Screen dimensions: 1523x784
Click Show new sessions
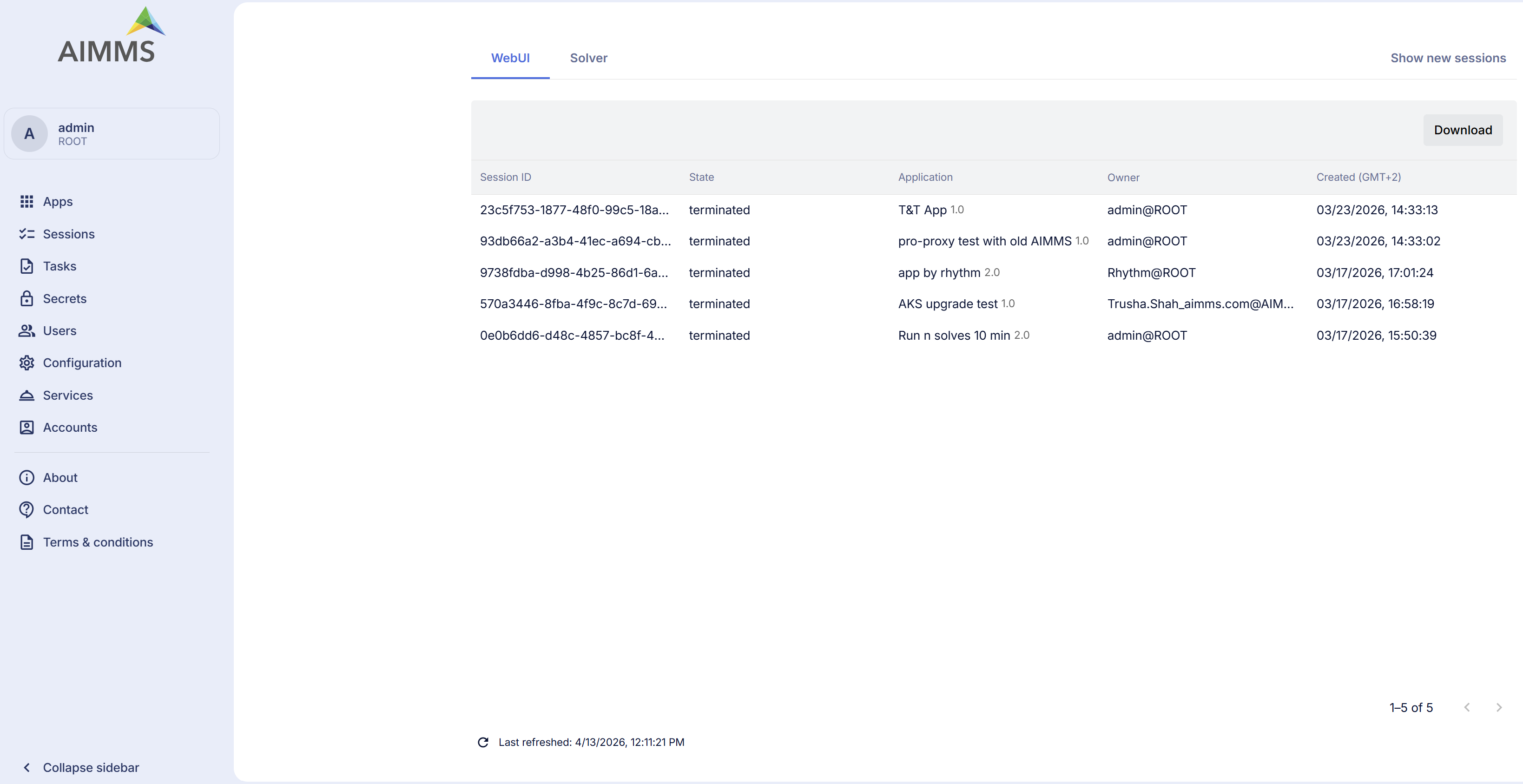pos(1448,58)
